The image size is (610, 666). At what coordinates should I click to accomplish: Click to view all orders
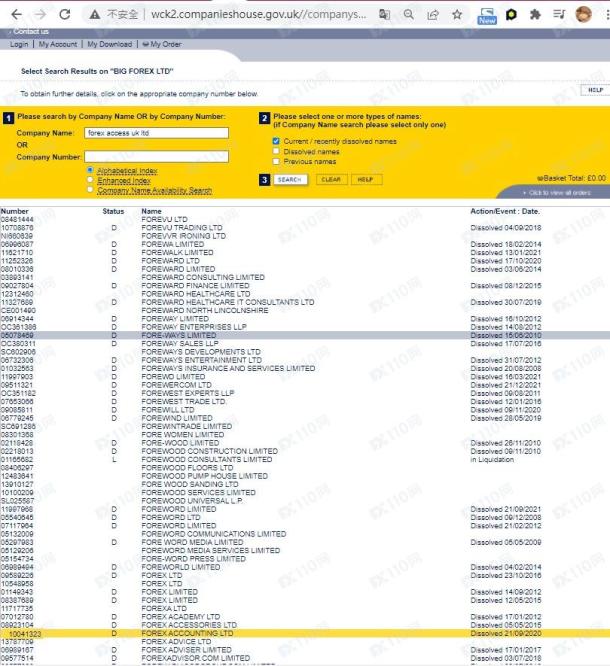557,193
